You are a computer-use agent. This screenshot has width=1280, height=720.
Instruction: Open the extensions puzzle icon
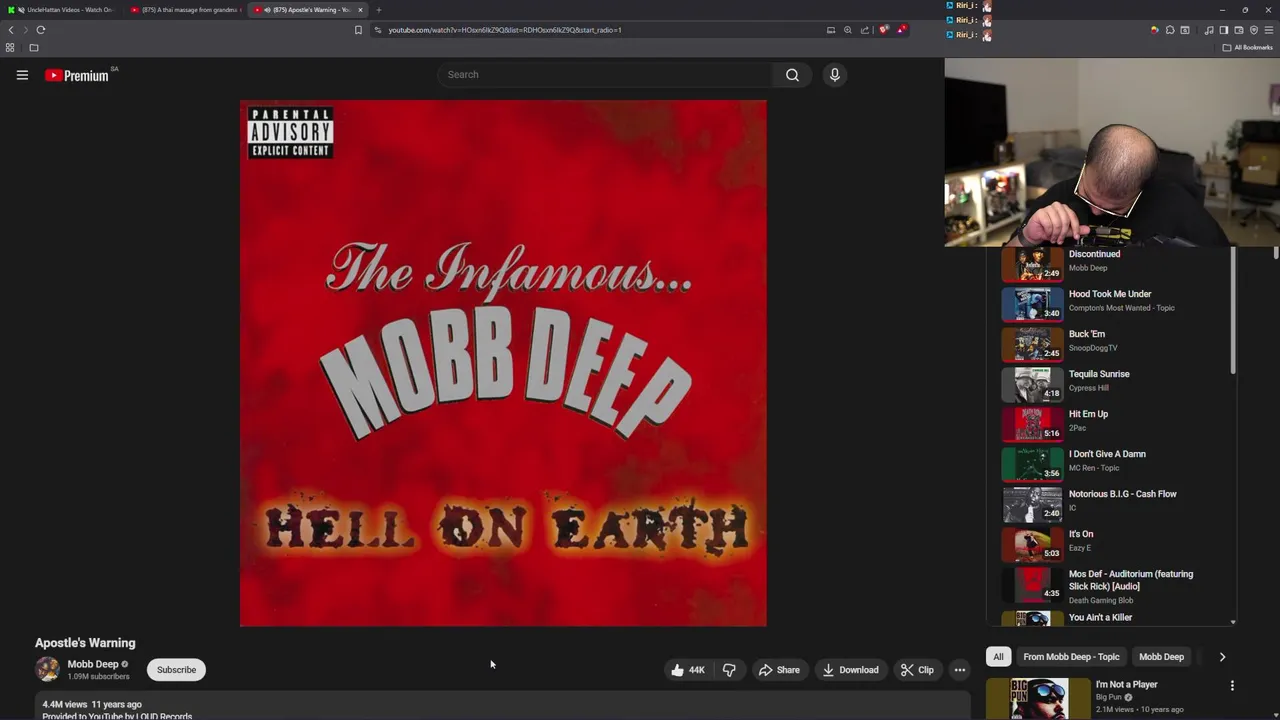pos(1170,30)
